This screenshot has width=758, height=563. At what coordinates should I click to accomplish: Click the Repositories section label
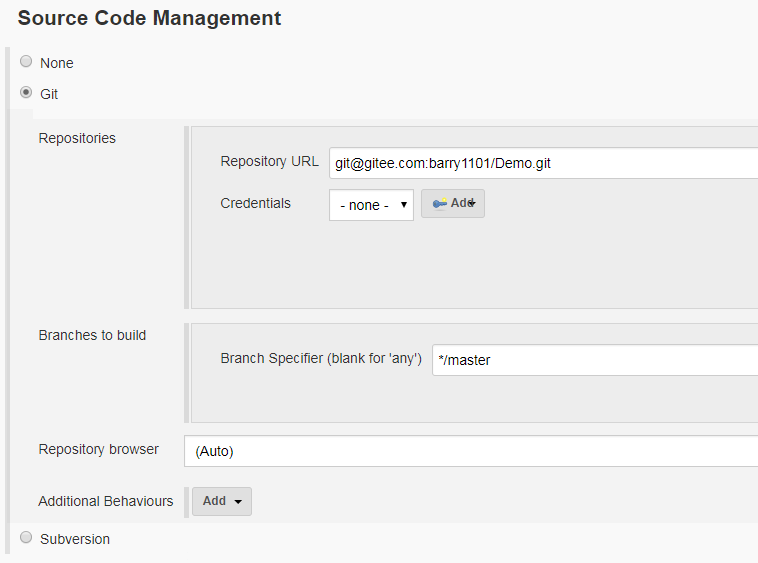click(x=77, y=138)
